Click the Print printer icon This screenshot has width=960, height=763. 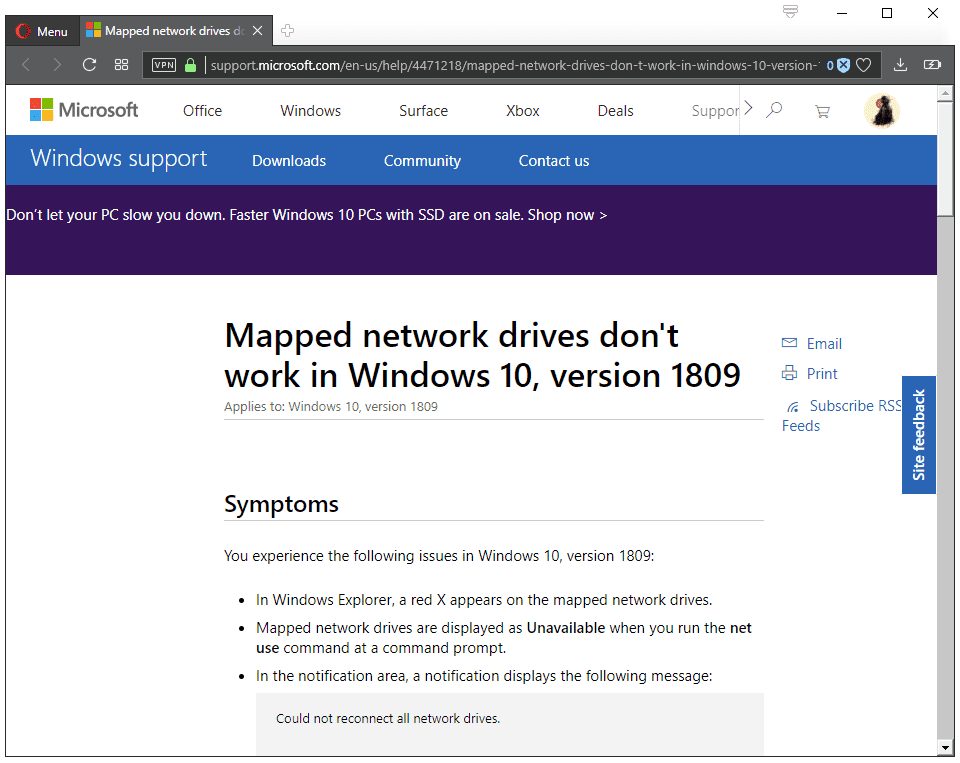point(790,373)
